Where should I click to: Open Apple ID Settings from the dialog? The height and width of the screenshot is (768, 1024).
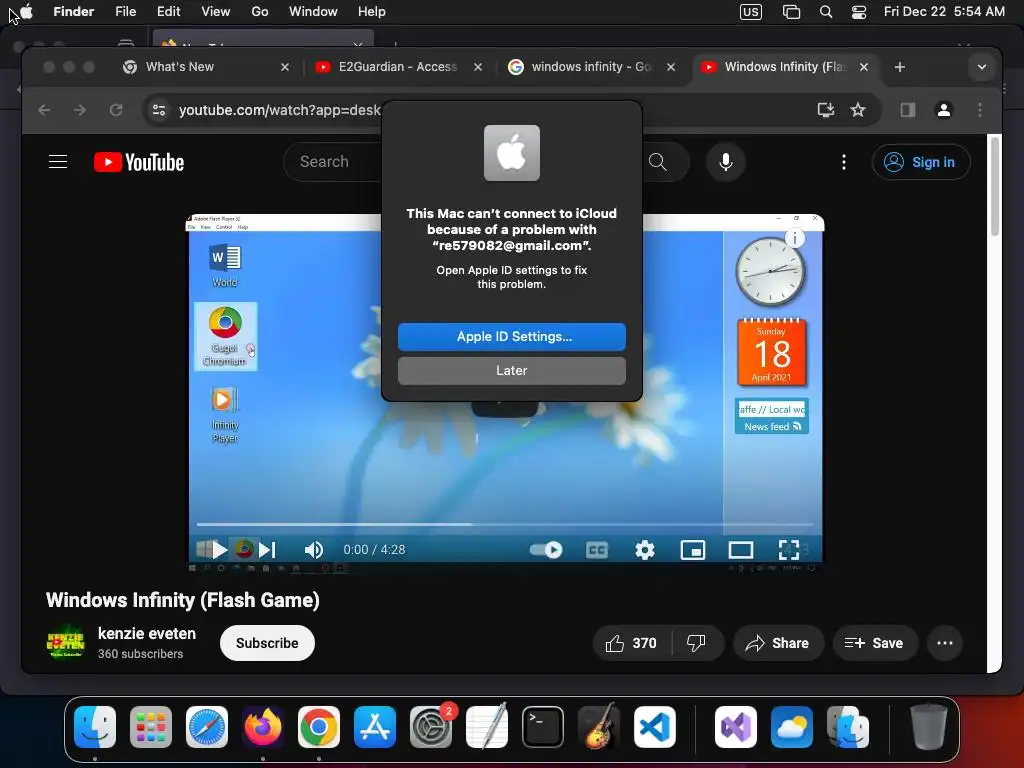pyautogui.click(x=511, y=336)
